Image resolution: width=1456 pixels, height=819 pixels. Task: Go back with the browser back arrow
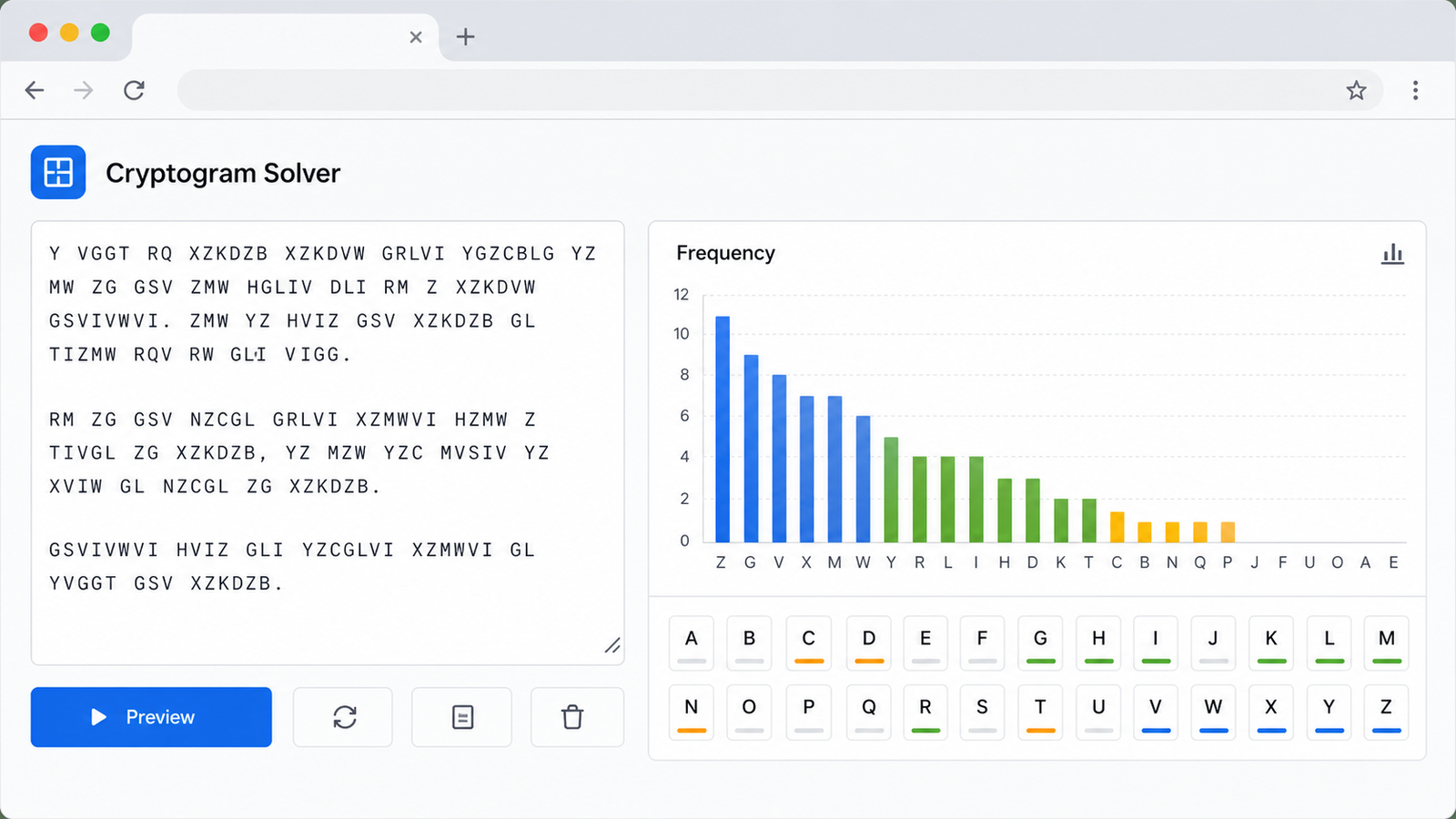35,90
